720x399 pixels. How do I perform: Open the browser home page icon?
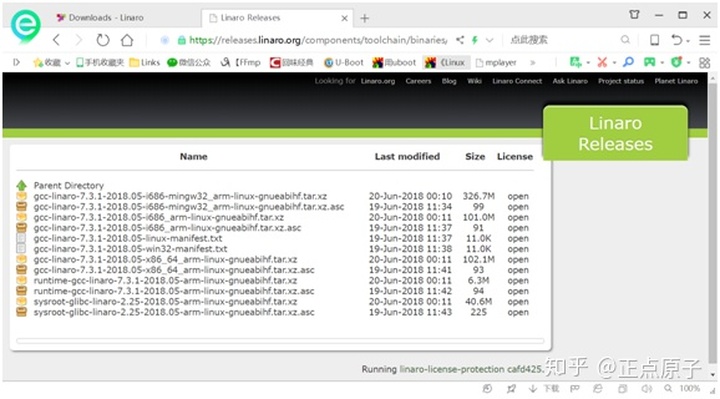pos(127,40)
